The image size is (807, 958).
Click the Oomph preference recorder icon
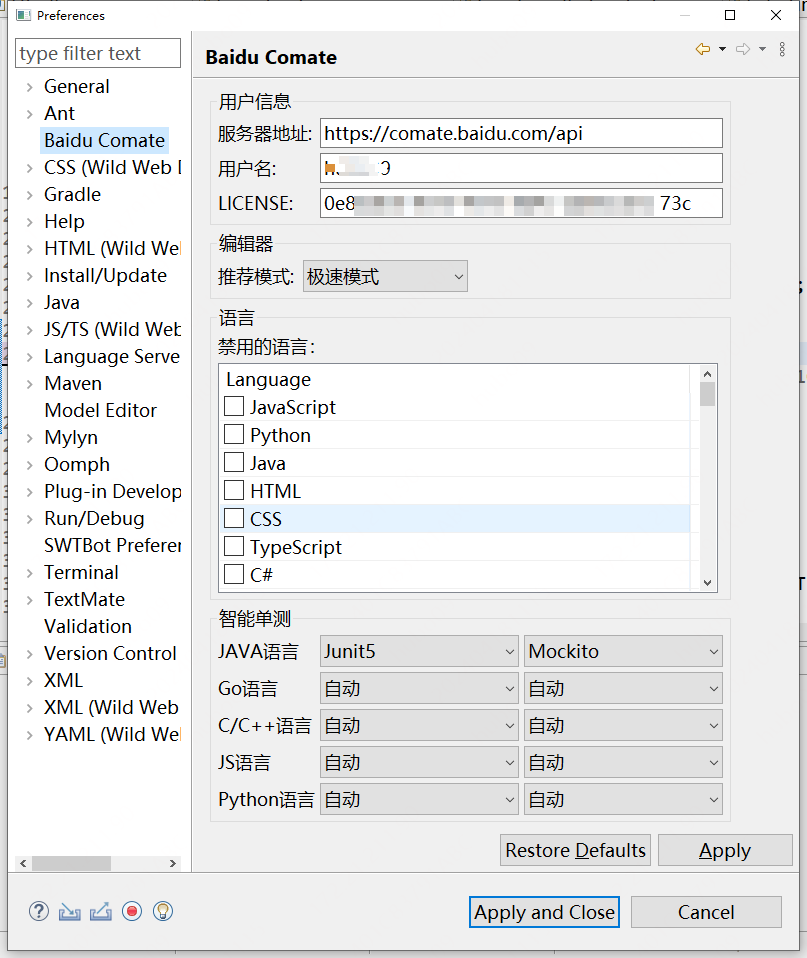(132, 912)
